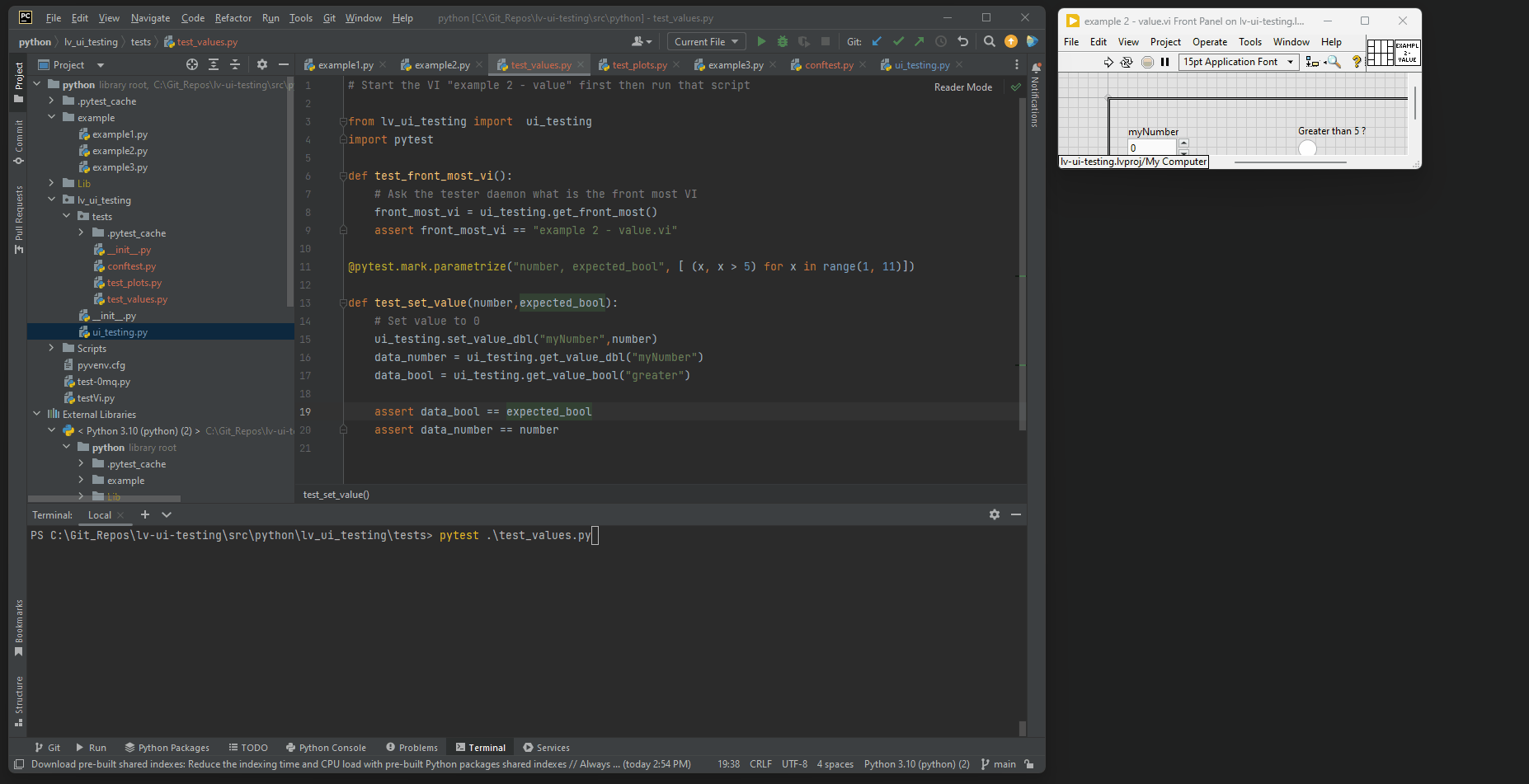
Task: Commit changes using the green checkmark icon
Action: 898,41
